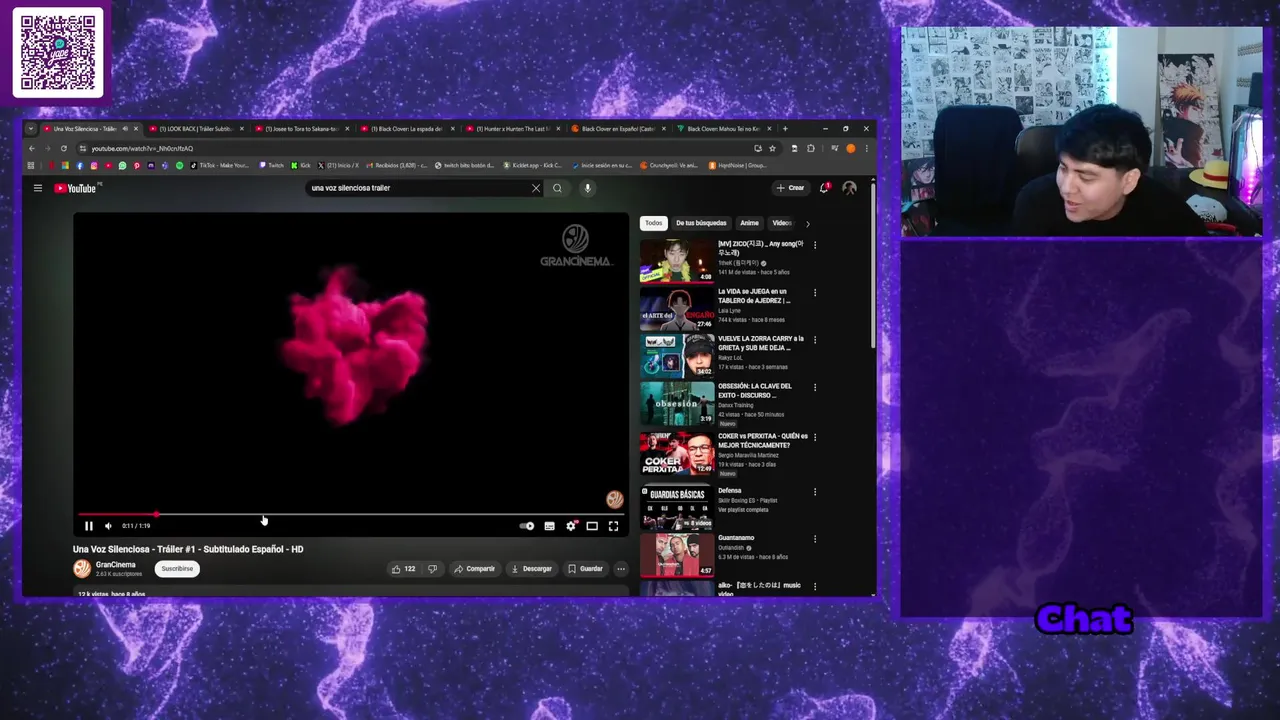
Task: Open YouTube notifications bell
Action: (x=824, y=188)
